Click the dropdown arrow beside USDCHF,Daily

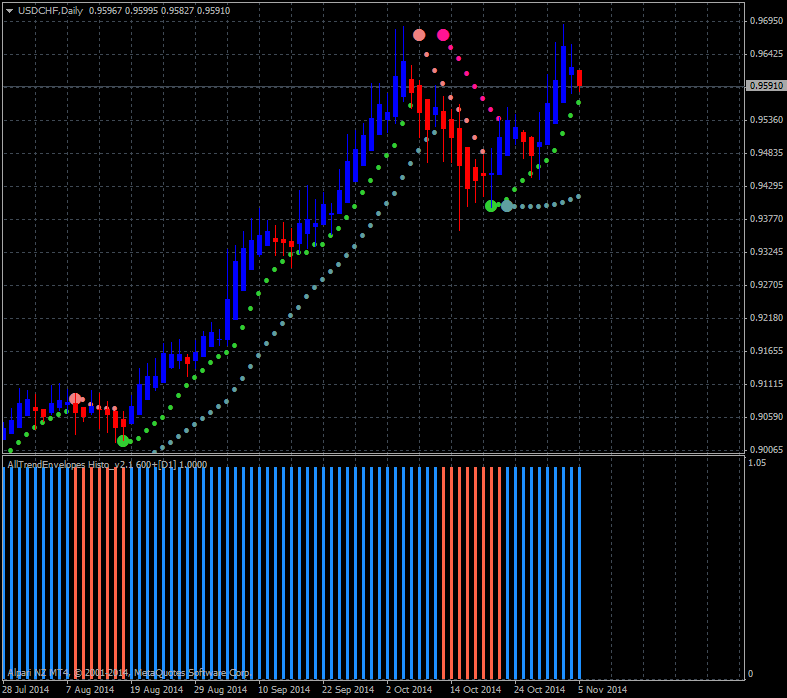pos(9,10)
